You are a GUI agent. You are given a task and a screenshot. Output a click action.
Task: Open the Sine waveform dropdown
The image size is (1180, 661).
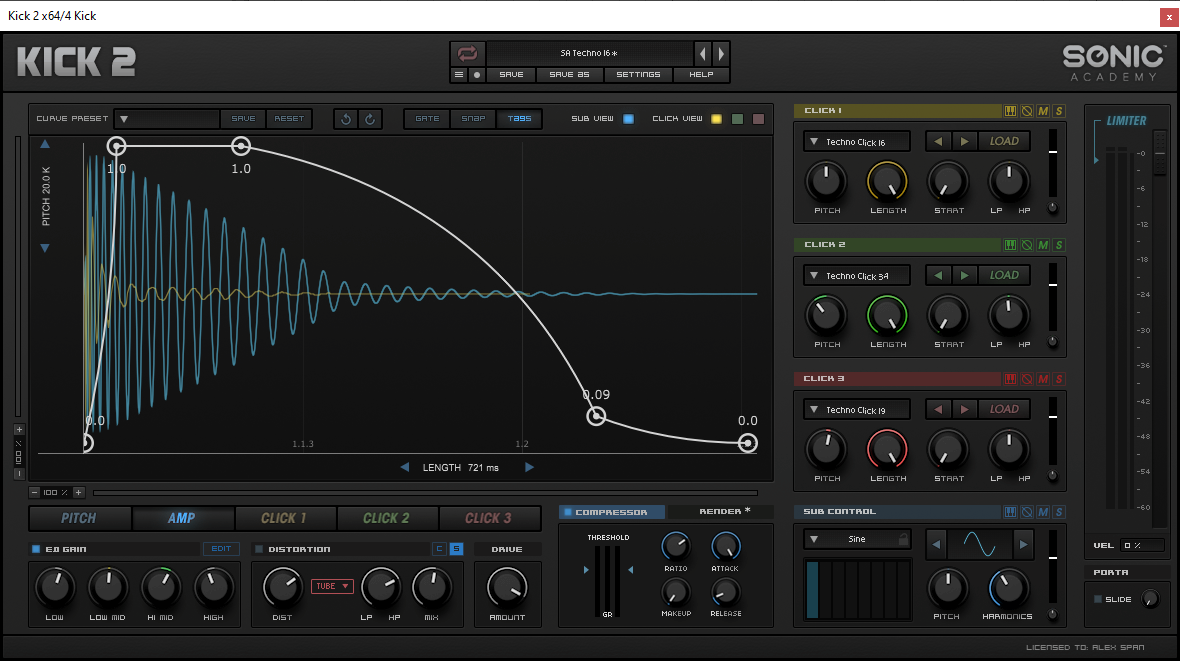click(x=856, y=539)
